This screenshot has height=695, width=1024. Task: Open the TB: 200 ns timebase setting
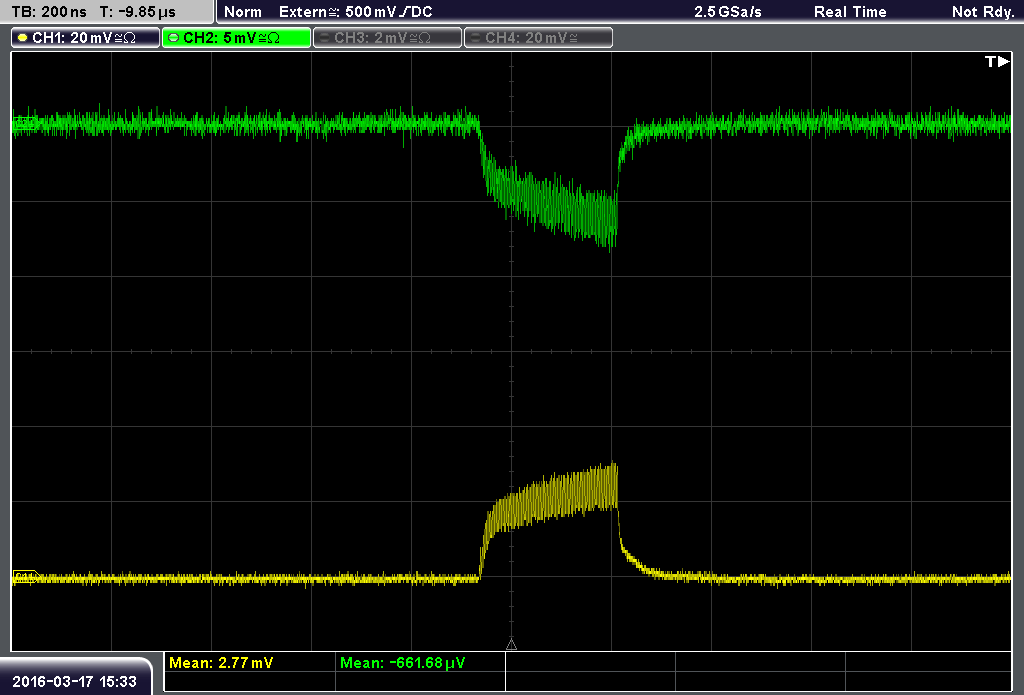click(x=49, y=12)
